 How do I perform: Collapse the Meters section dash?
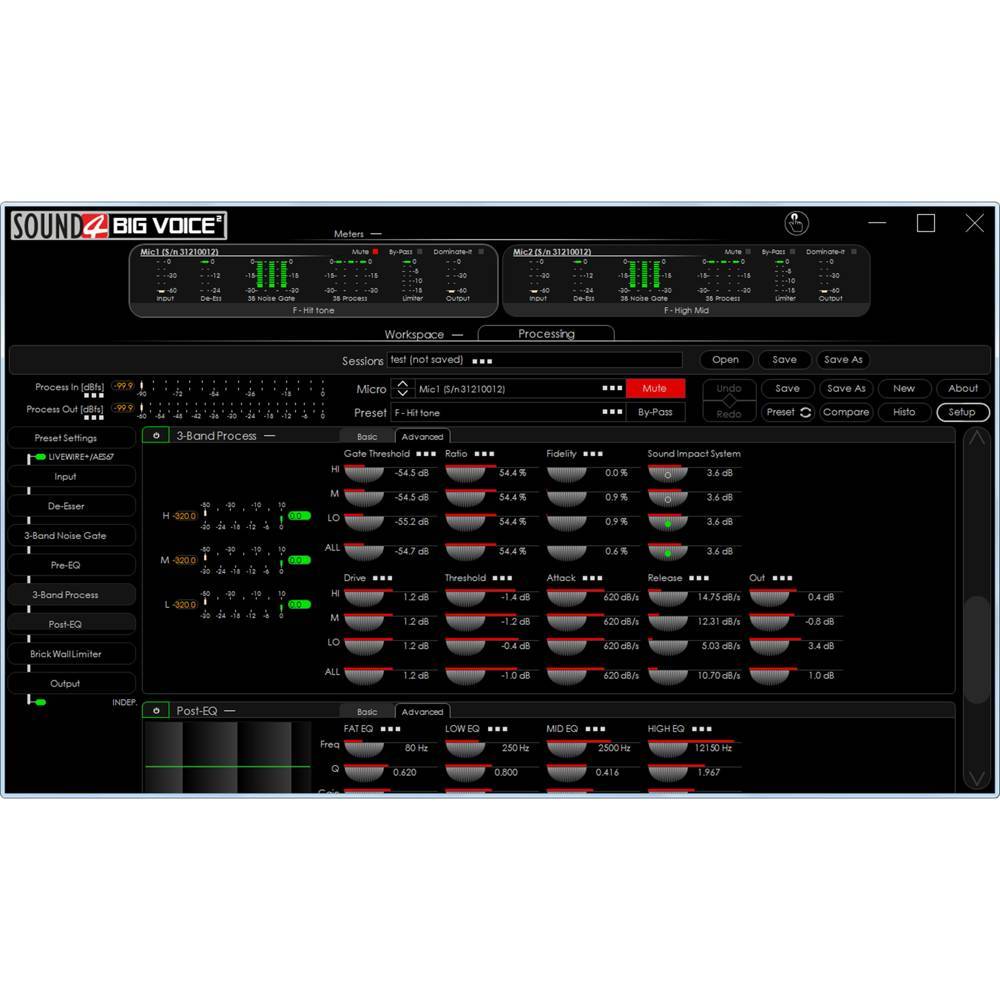(376, 234)
